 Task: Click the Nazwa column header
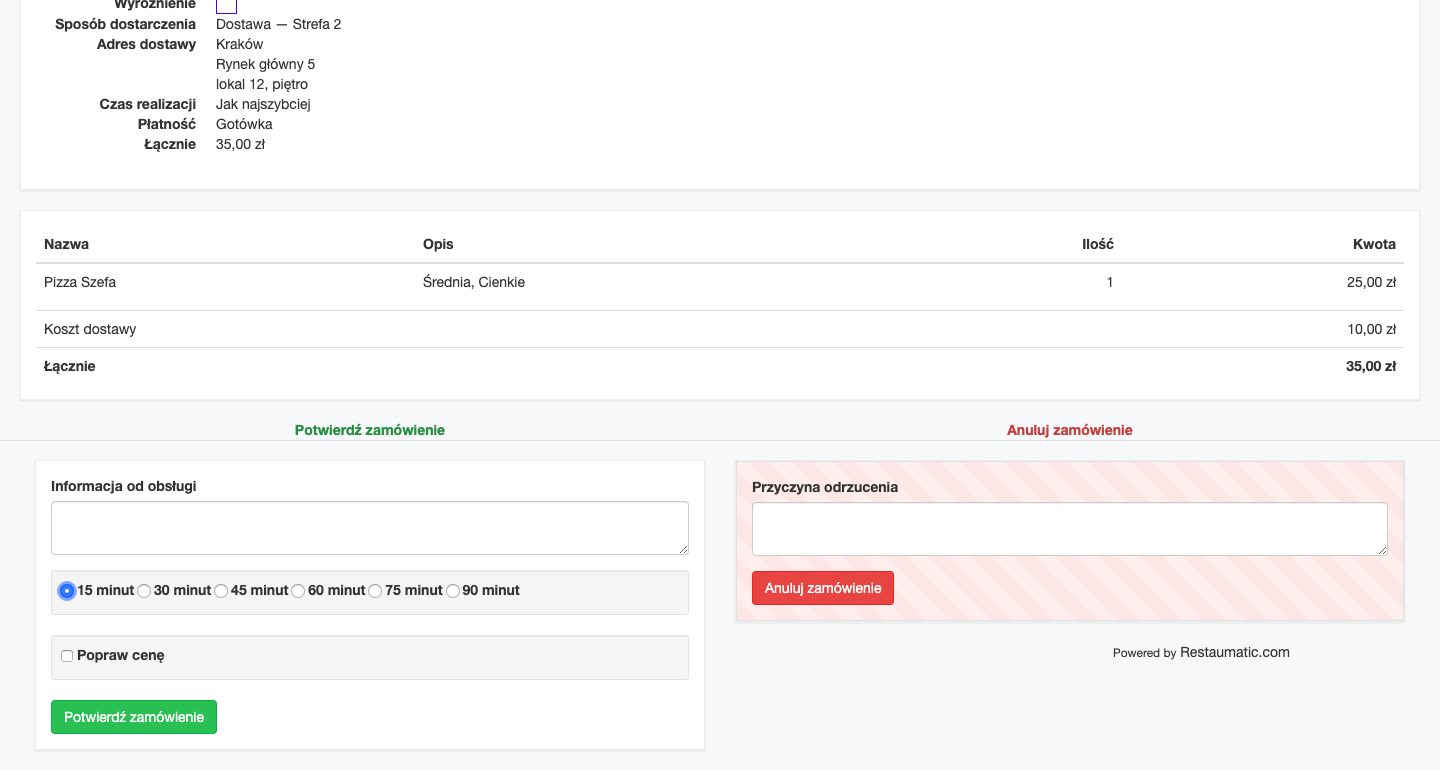click(x=66, y=244)
